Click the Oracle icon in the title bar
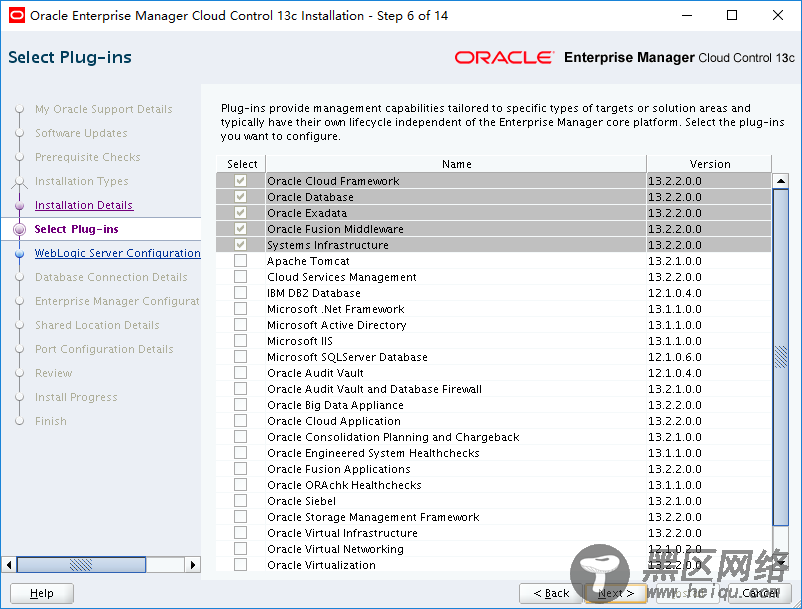Screen dimensions: 802x609 click(16, 15)
